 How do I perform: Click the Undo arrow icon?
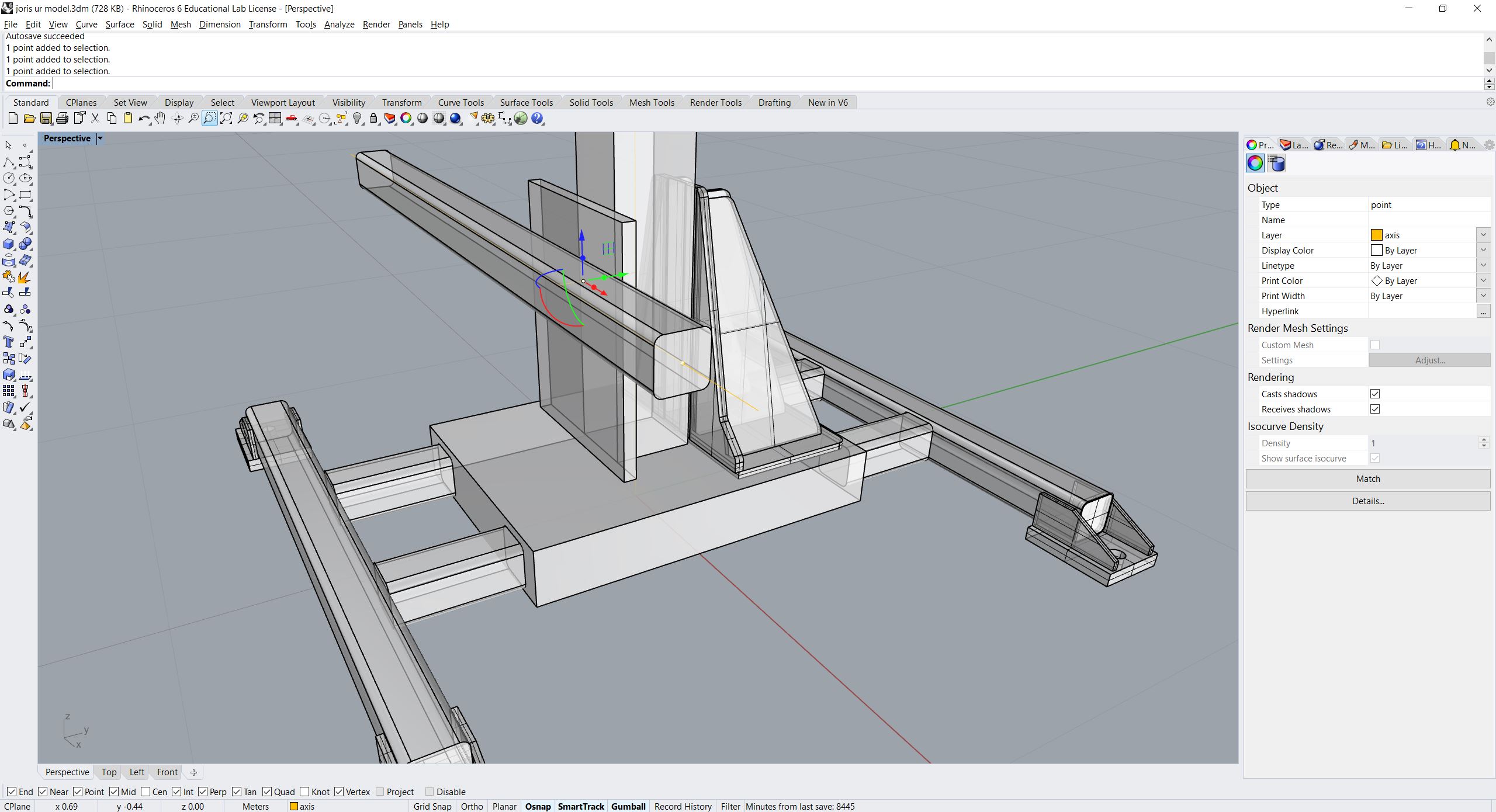(x=144, y=119)
